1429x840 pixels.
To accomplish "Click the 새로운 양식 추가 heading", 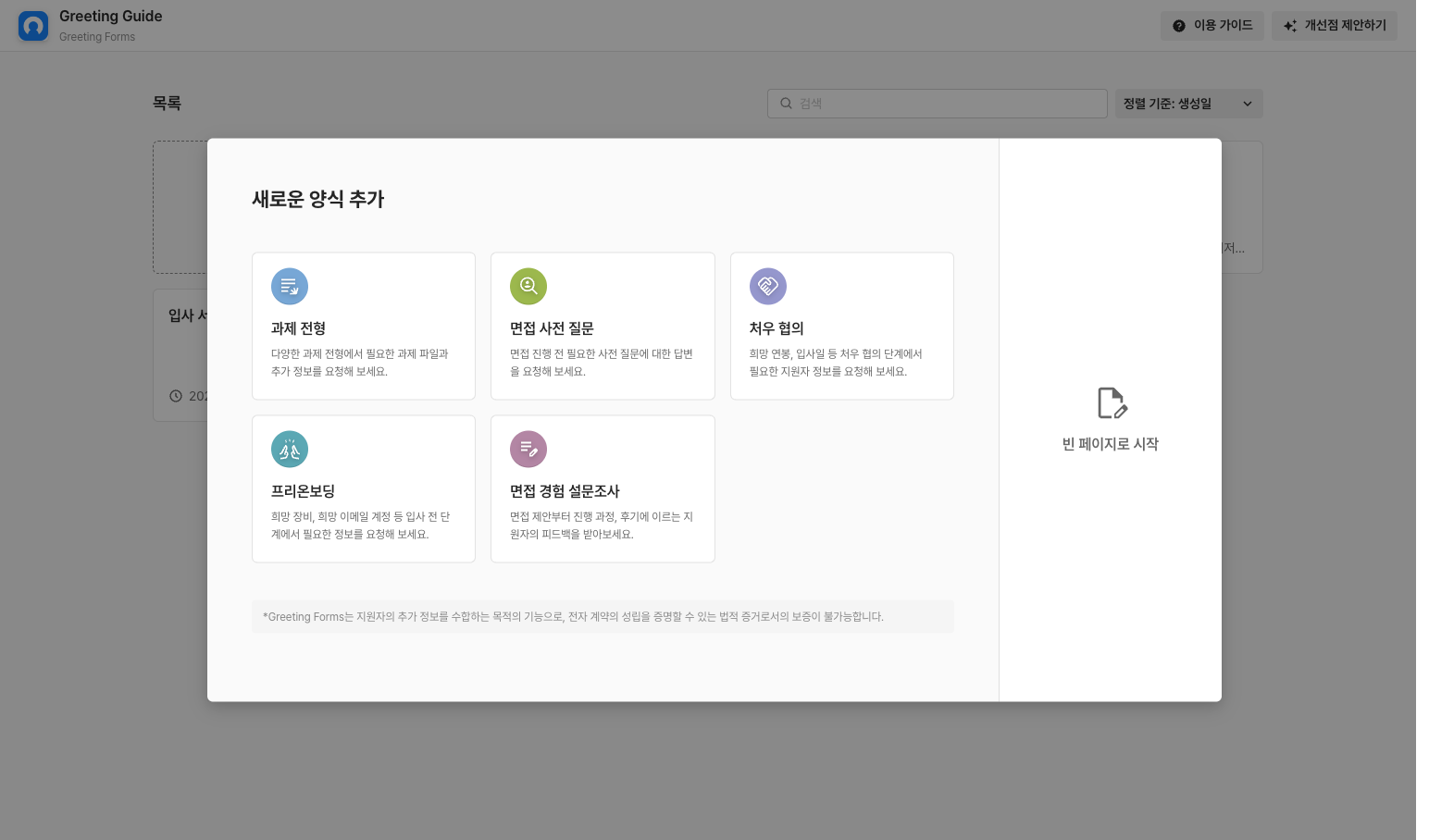I will pyautogui.click(x=318, y=199).
